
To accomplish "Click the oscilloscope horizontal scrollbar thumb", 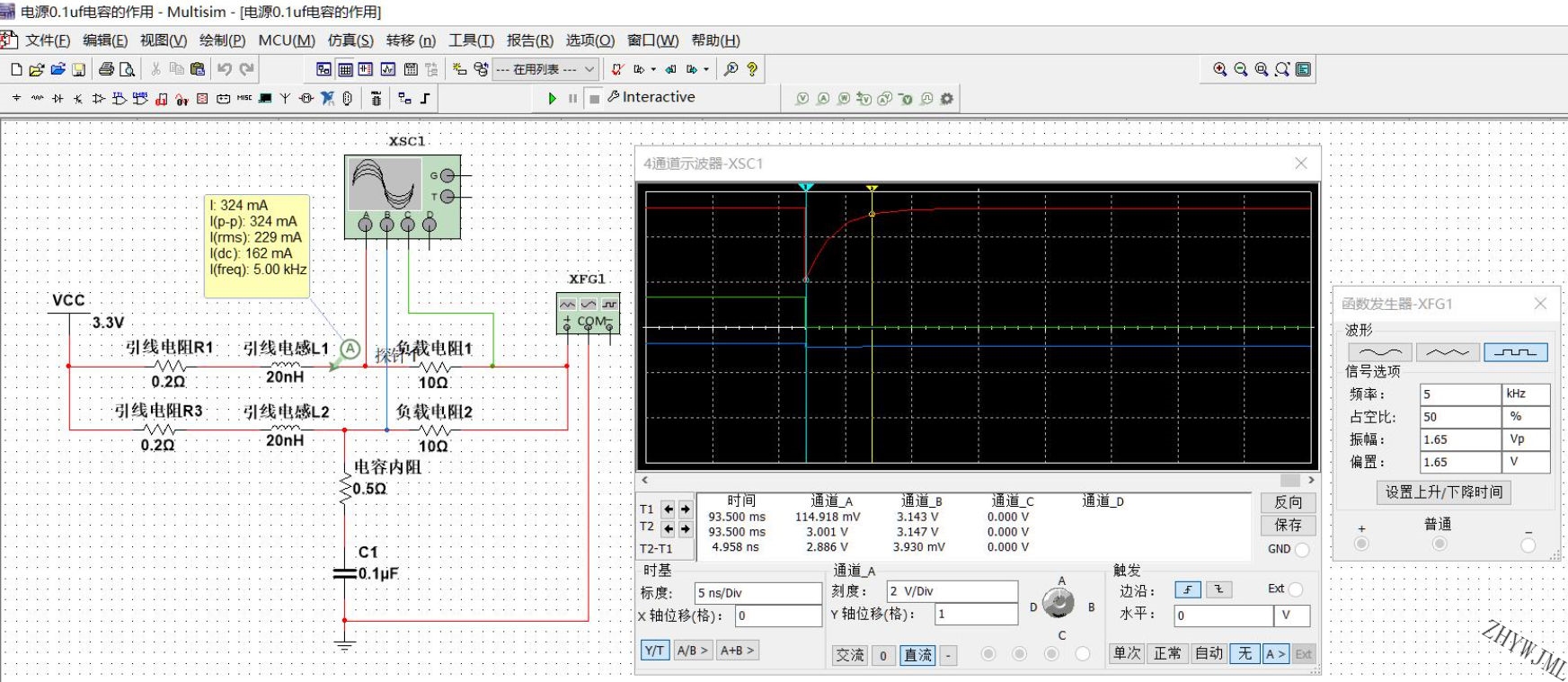I will [1289, 480].
